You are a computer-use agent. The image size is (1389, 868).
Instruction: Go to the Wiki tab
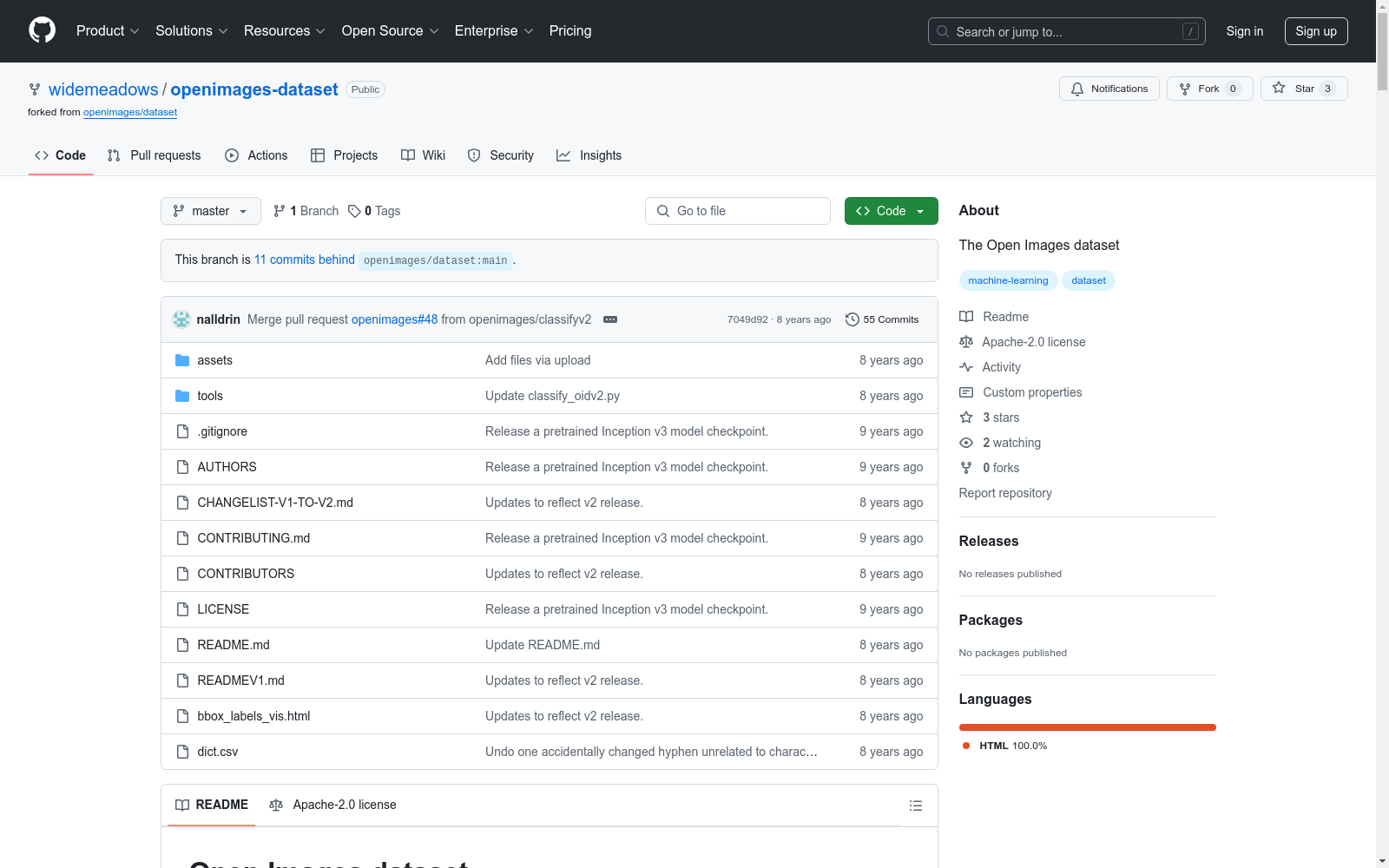tap(424, 155)
